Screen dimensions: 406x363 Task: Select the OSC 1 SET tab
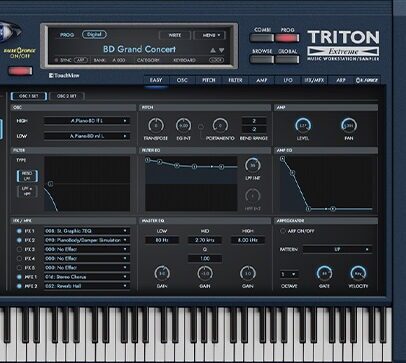(29, 96)
